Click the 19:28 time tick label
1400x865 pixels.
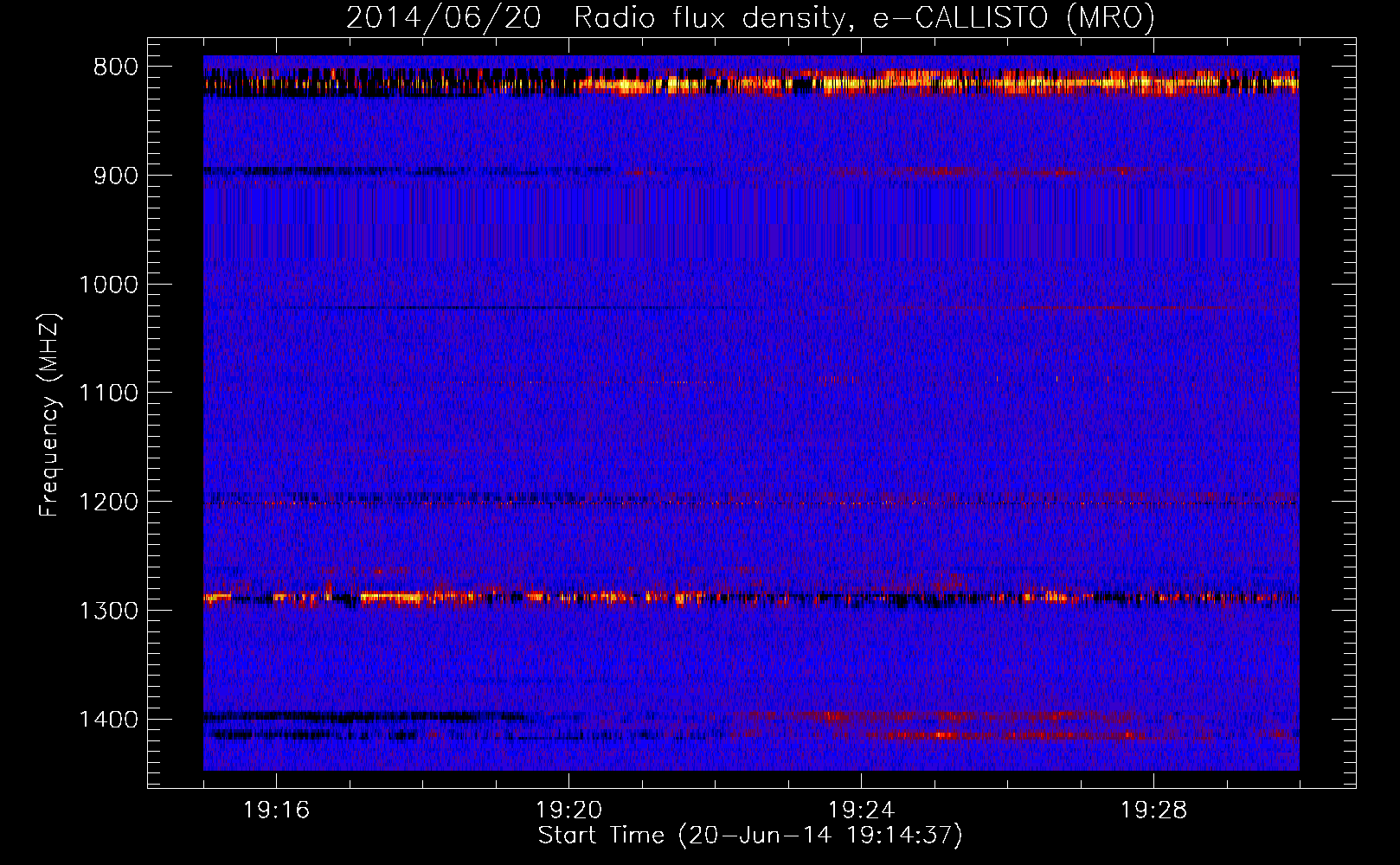coord(1153,811)
